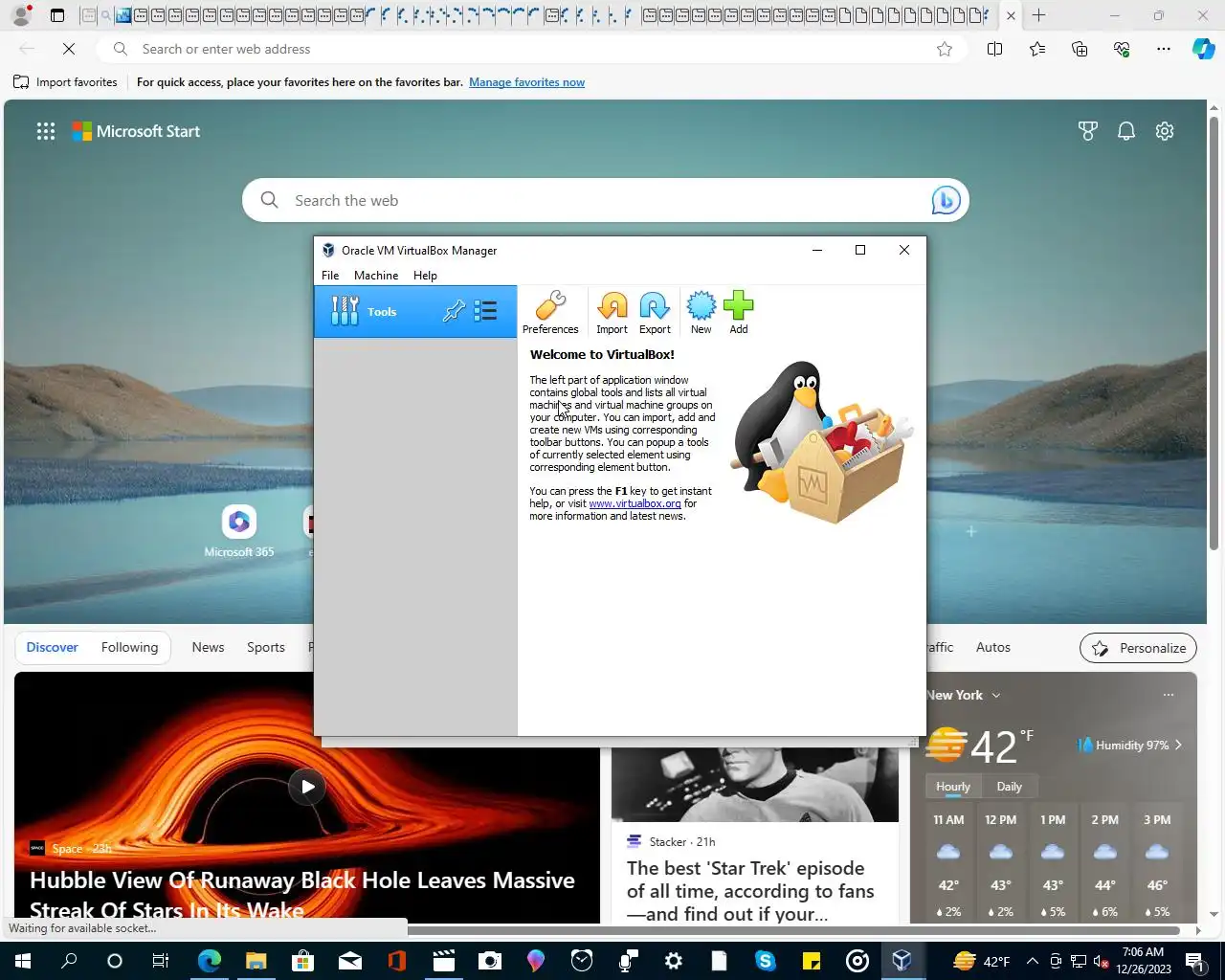Click the Export appliance icon
This screenshot has width=1225, height=980.
coord(655,312)
